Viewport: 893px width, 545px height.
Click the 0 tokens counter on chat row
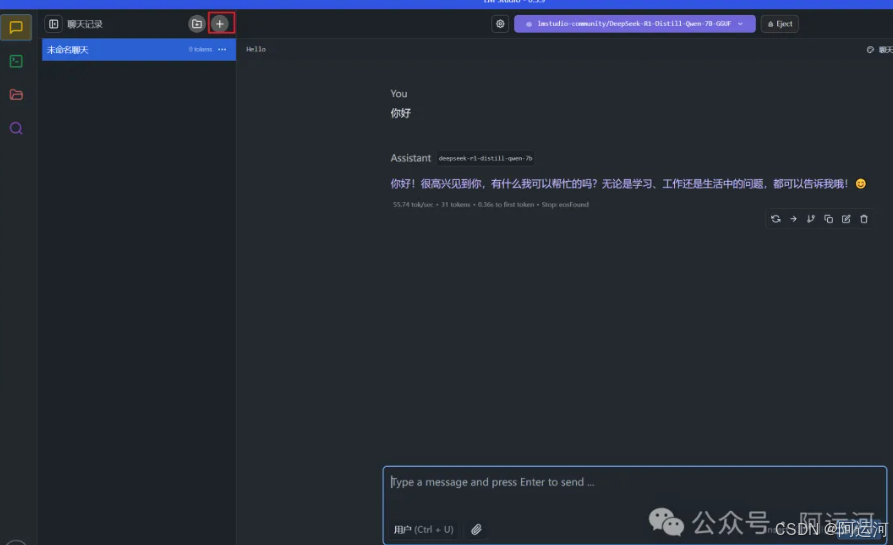pyautogui.click(x=200, y=50)
